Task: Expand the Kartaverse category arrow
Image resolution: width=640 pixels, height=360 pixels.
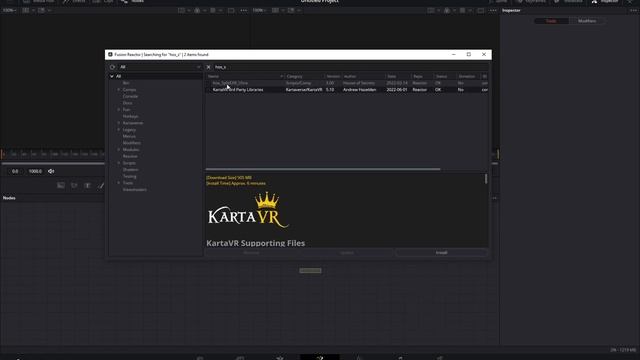Action: coord(119,123)
